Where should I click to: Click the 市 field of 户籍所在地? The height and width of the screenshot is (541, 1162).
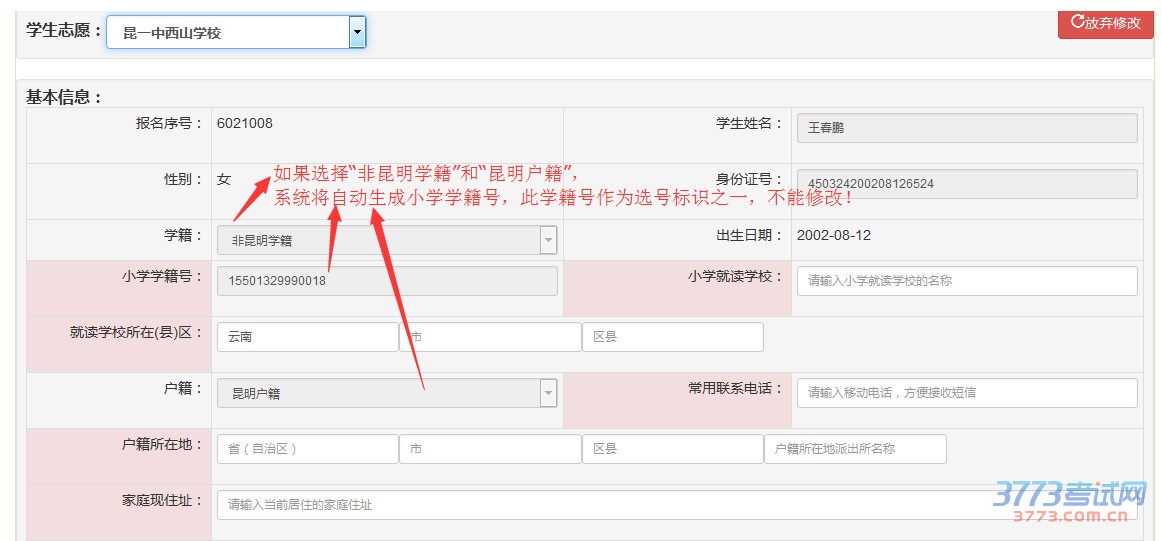[490, 449]
